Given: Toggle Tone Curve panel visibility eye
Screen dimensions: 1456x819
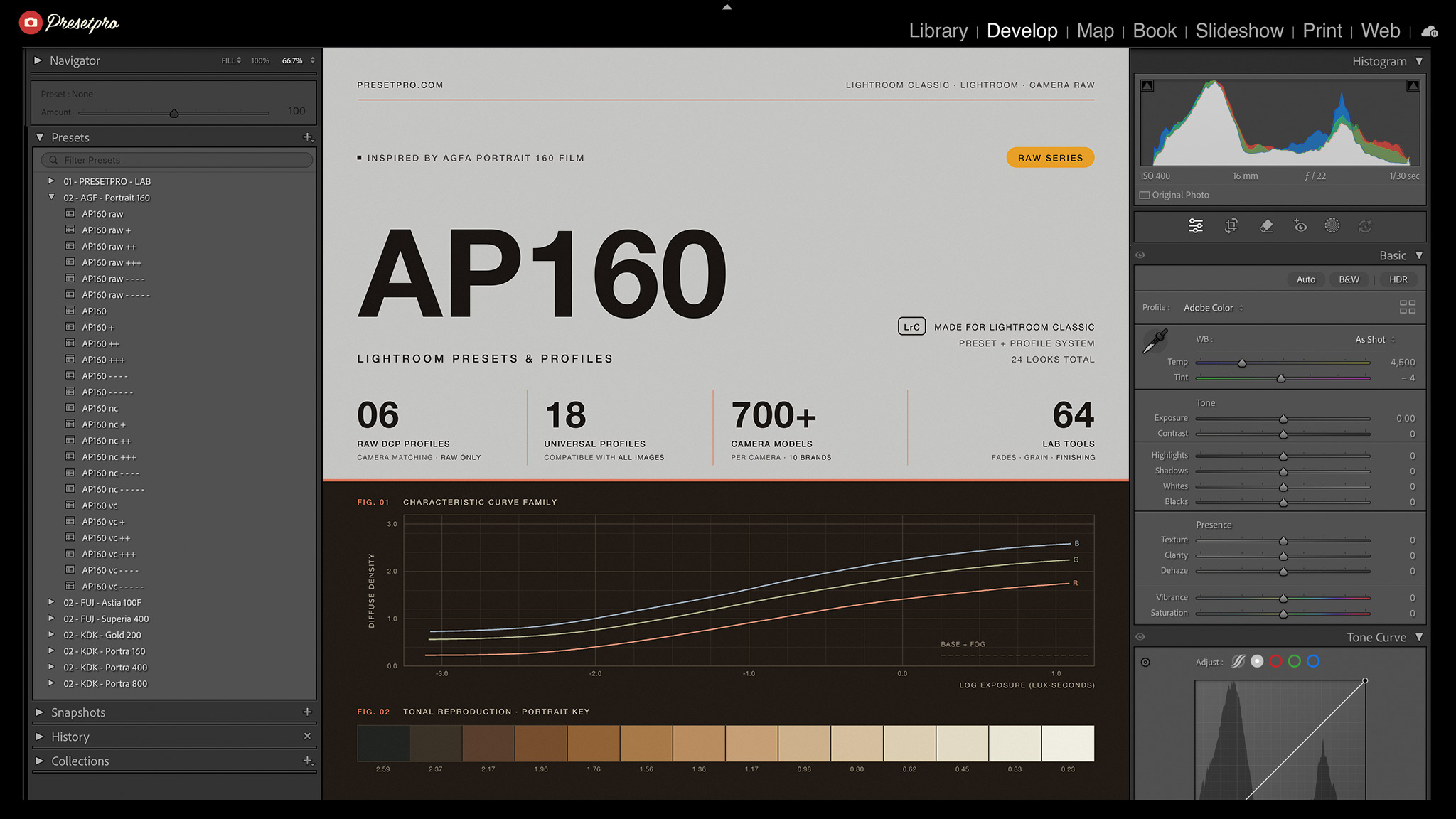Looking at the screenshot, I should coord(1140,637).
